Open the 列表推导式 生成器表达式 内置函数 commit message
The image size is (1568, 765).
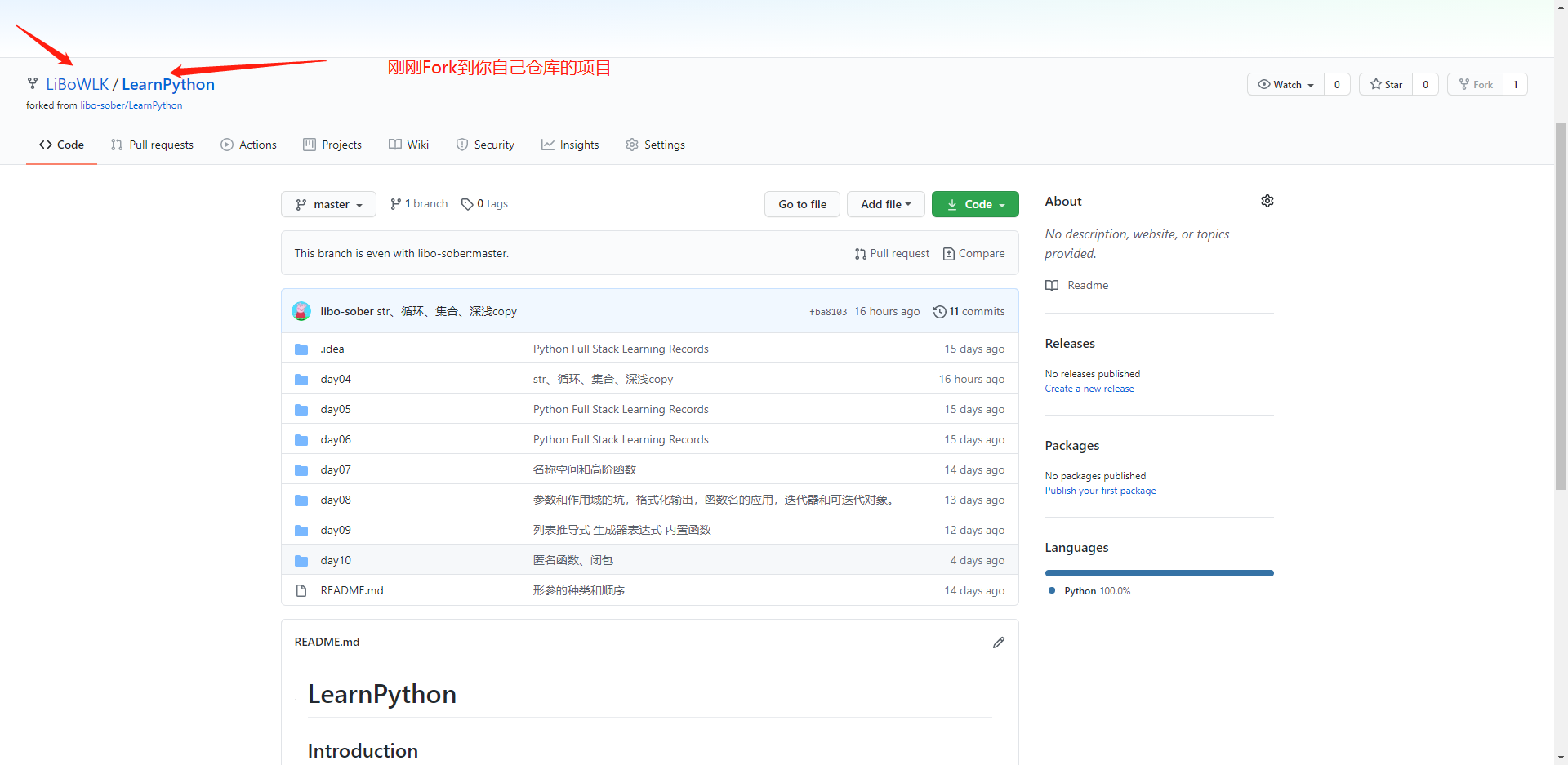pyautogui.click(x=622, y=530)
